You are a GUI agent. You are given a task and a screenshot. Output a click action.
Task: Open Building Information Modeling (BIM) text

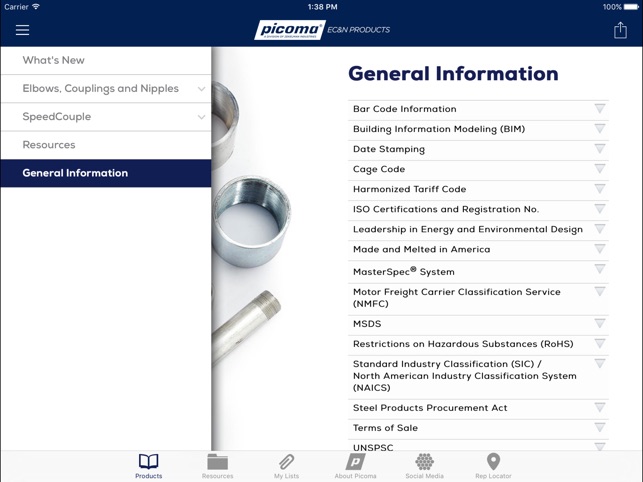pos(439,129)
